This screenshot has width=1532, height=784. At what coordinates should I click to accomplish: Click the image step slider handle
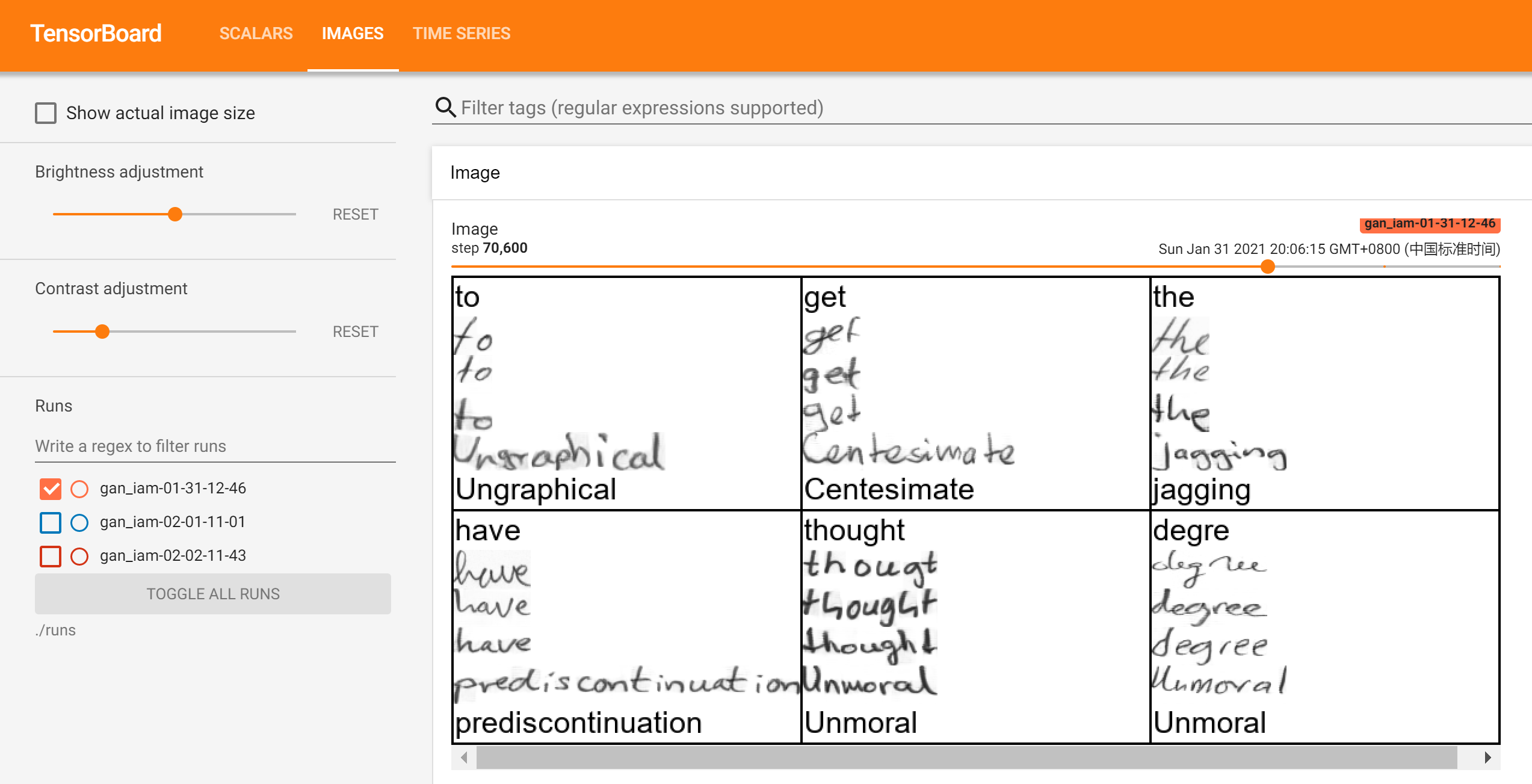pyautogui.click(x=1267, y=267)
